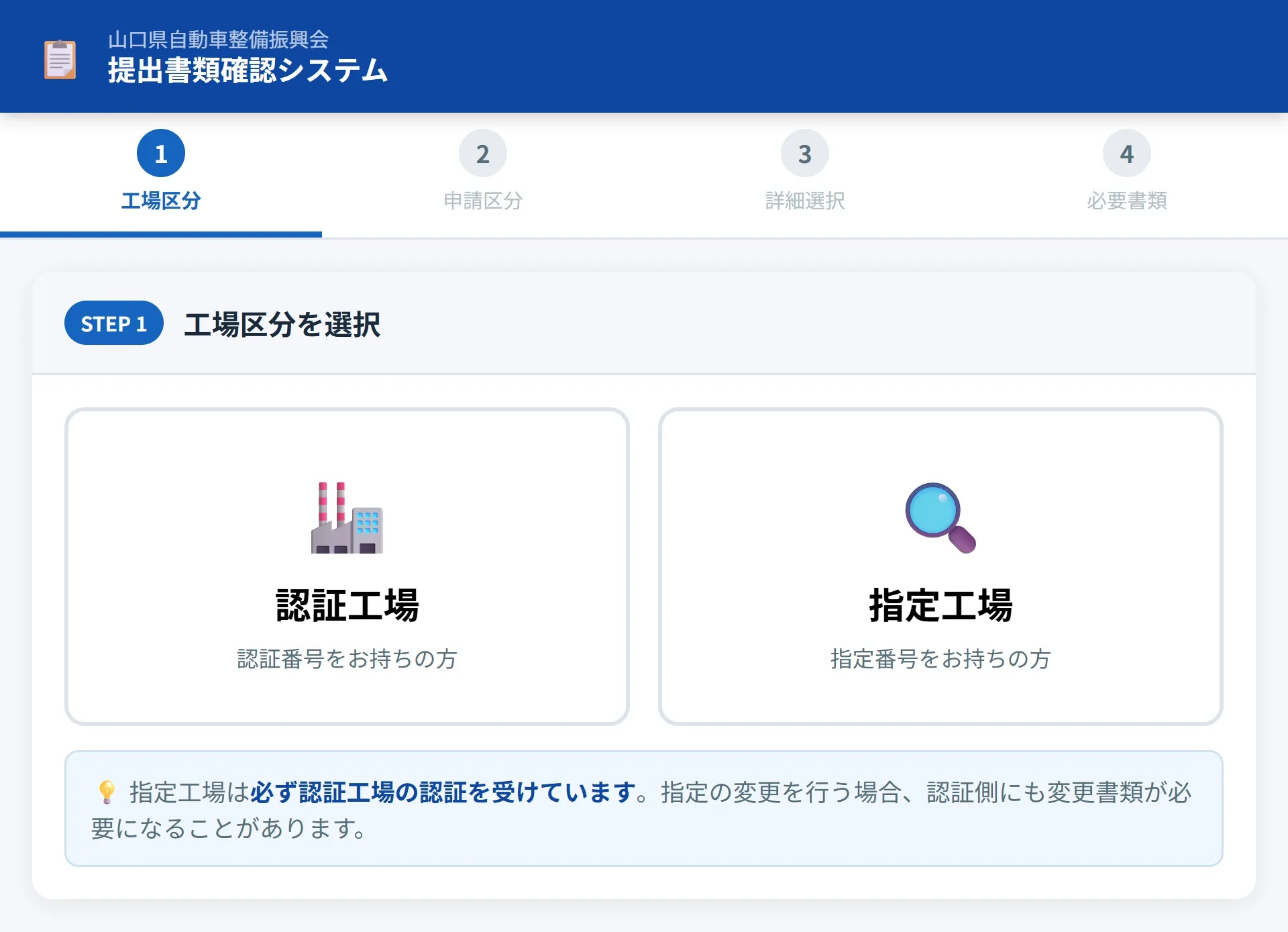Choose the 指定工場 card title
1288x932 pixels.
point(941,605)
